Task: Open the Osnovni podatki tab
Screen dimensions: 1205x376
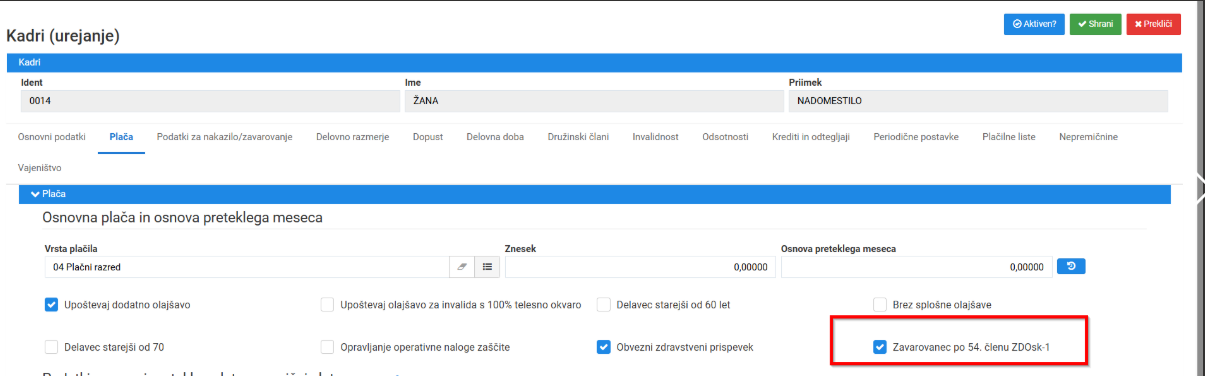Action: coord(52,136)
